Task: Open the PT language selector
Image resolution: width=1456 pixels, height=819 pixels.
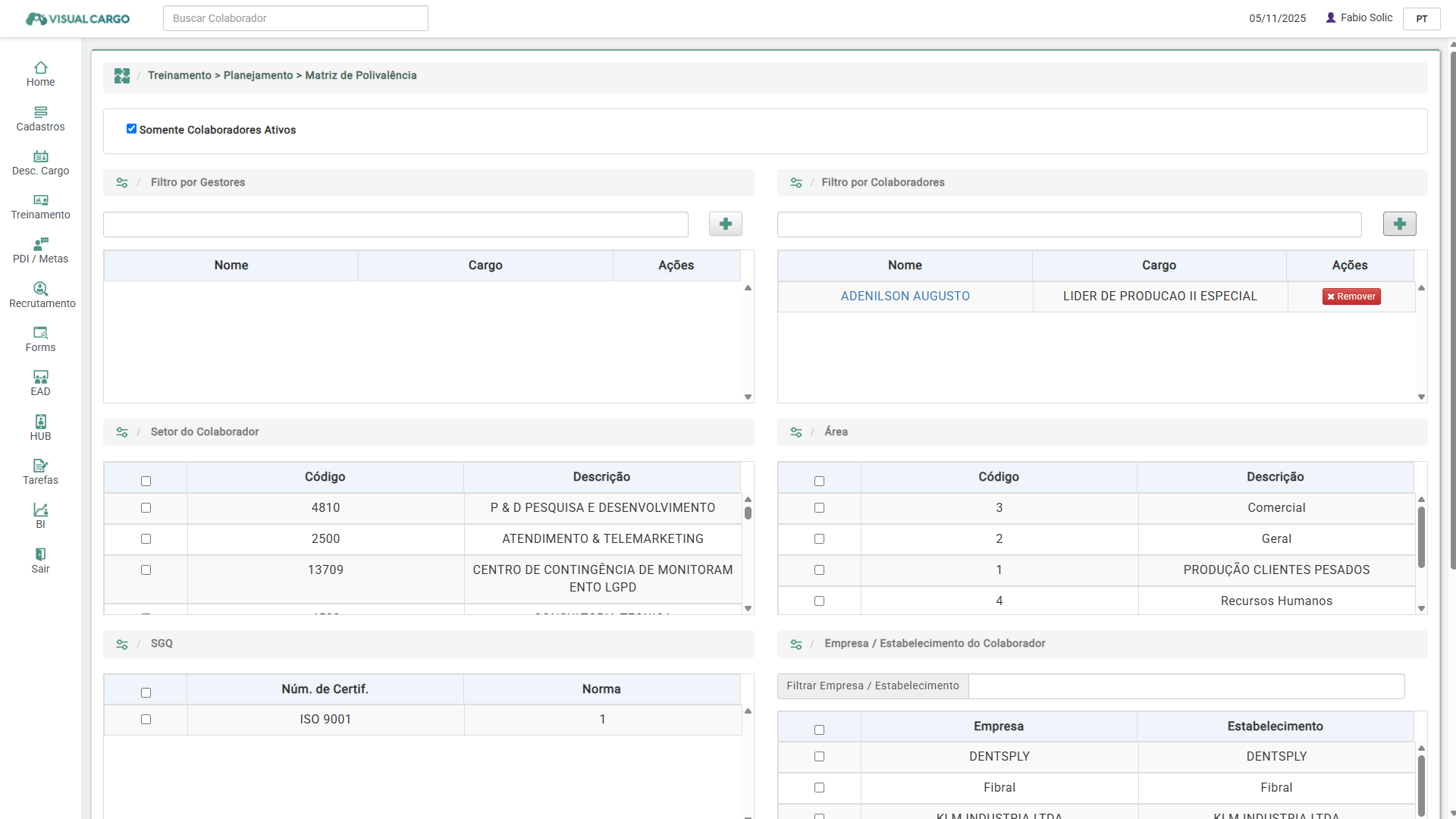Action: coord(1421,18)
